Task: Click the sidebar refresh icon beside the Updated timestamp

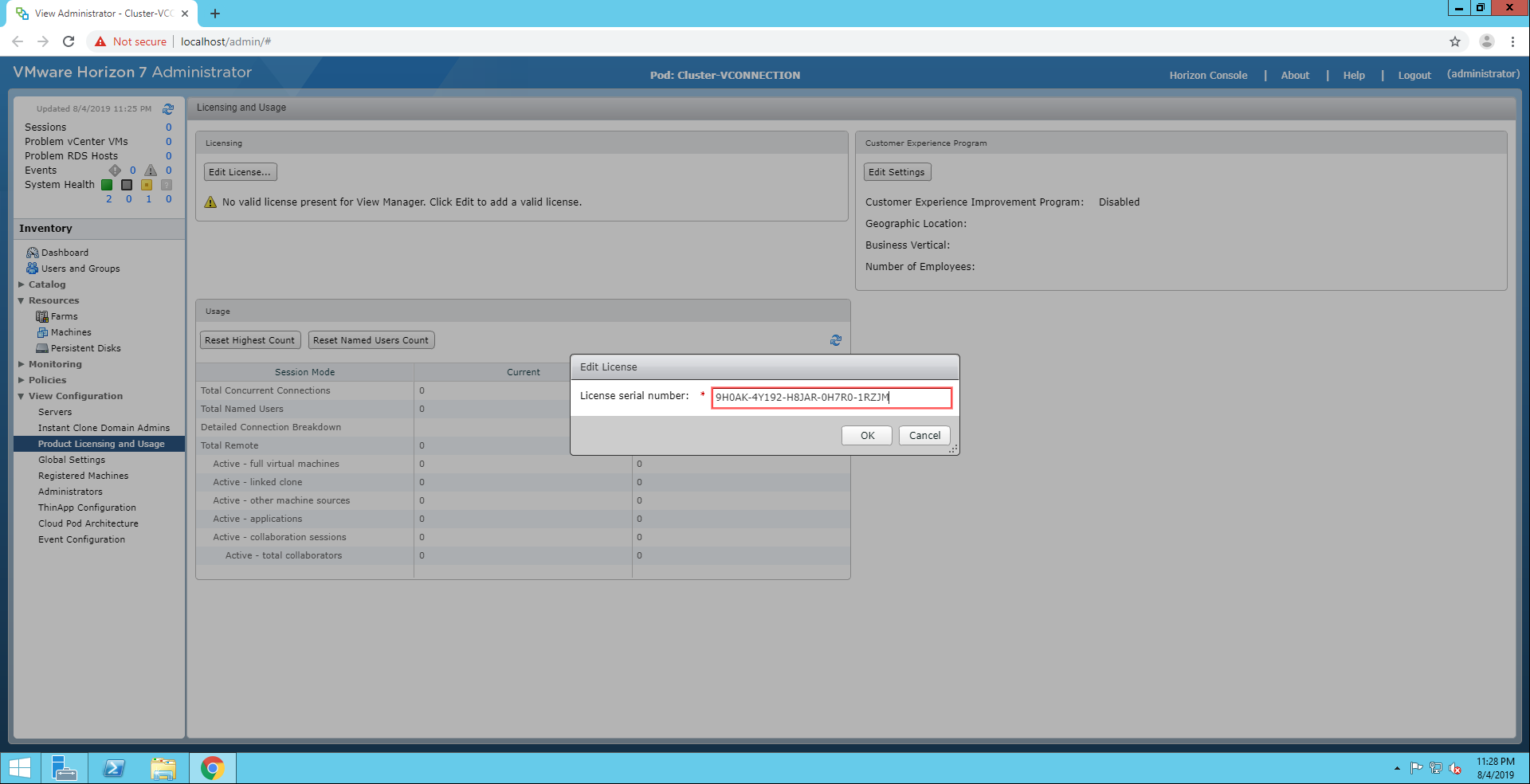Action: [x=168, y=109]
